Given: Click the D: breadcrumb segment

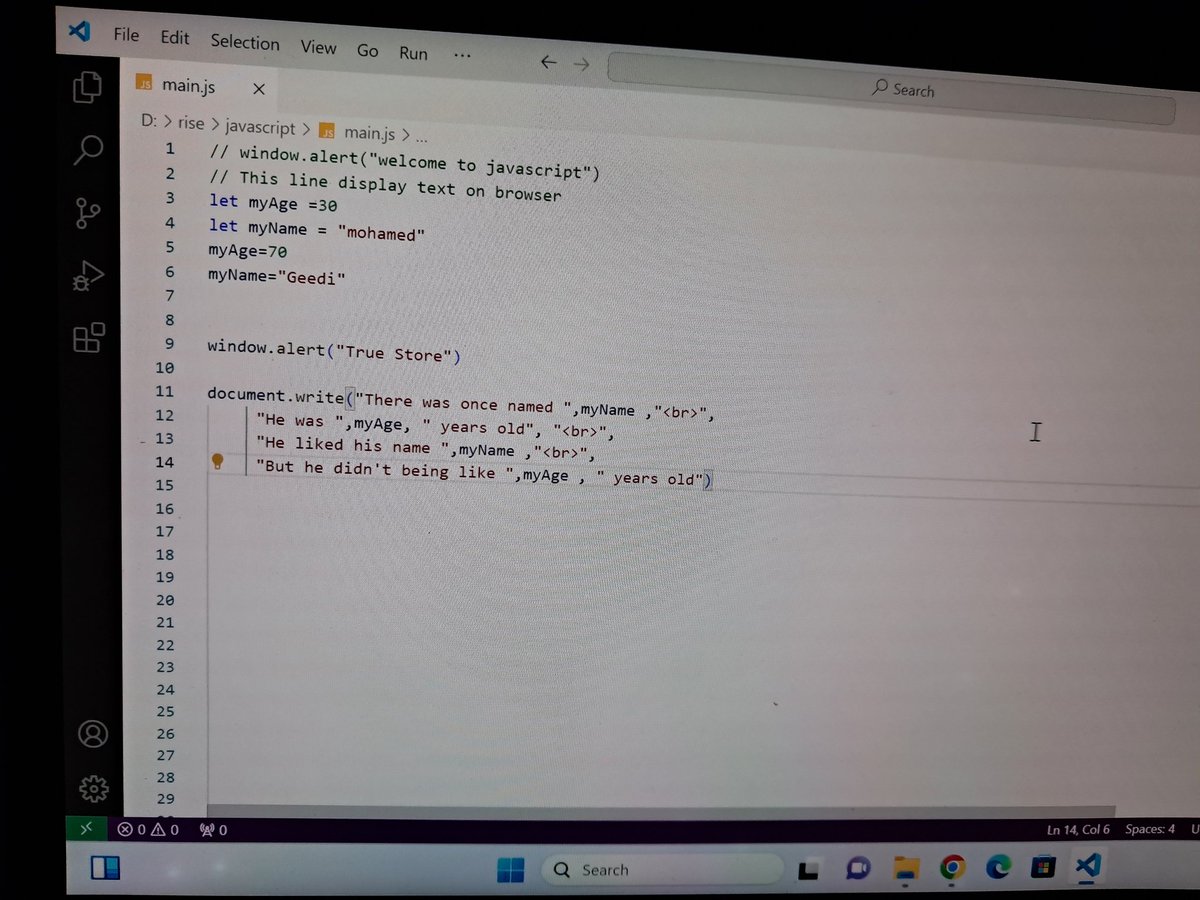Looking at the screenshot, I should (x=149, y=122).
